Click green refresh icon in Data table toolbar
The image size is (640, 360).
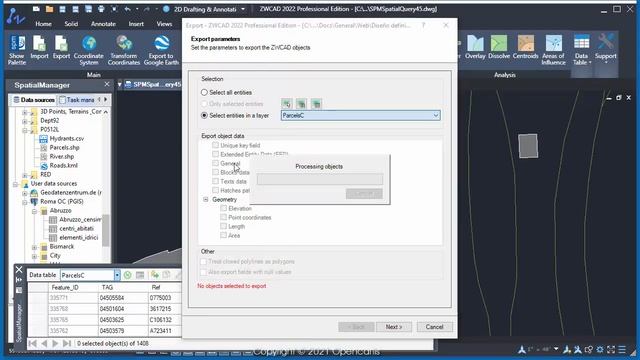127,275
